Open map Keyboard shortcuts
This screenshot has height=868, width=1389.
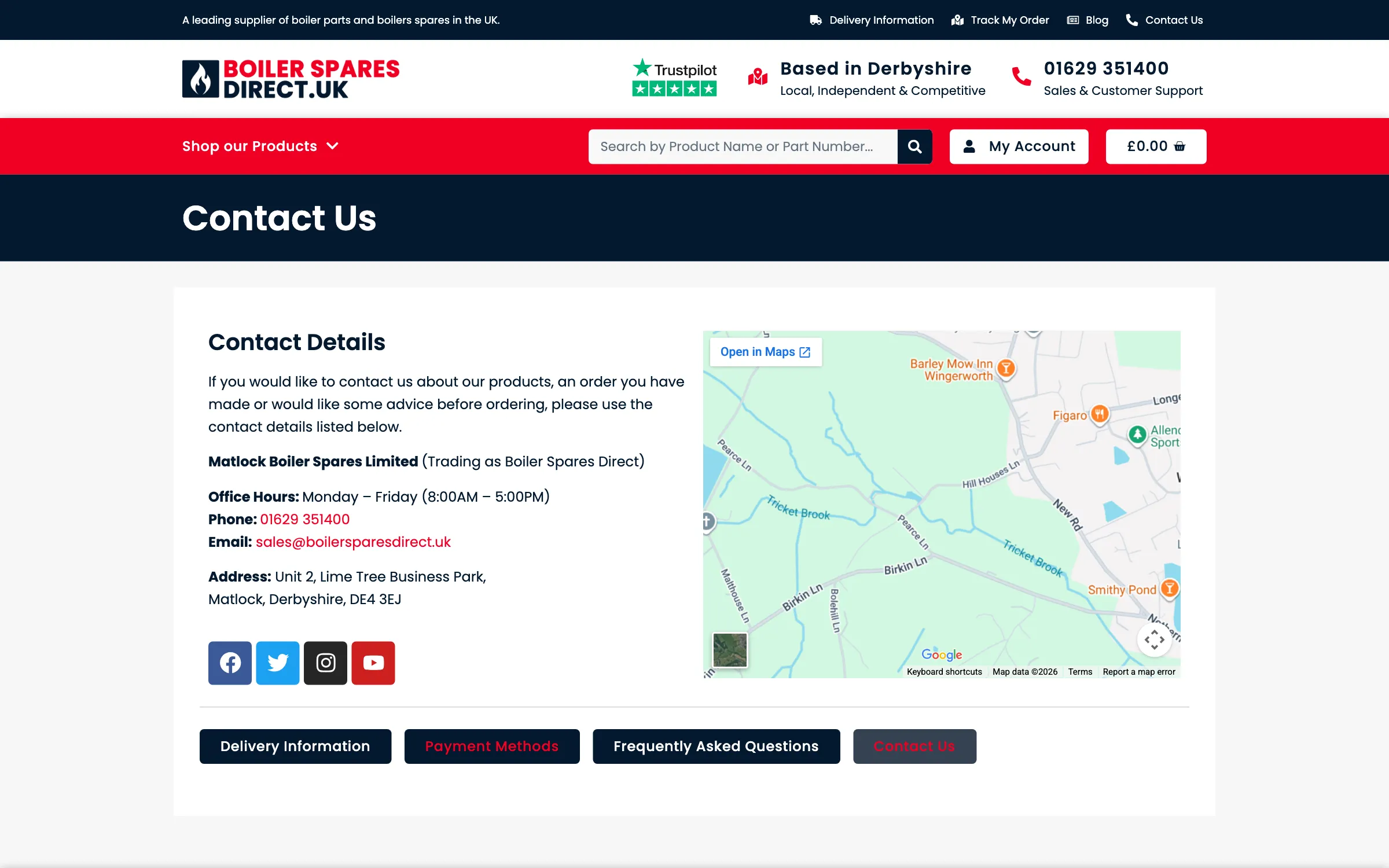pyautogui.click(x=945, y=672)
